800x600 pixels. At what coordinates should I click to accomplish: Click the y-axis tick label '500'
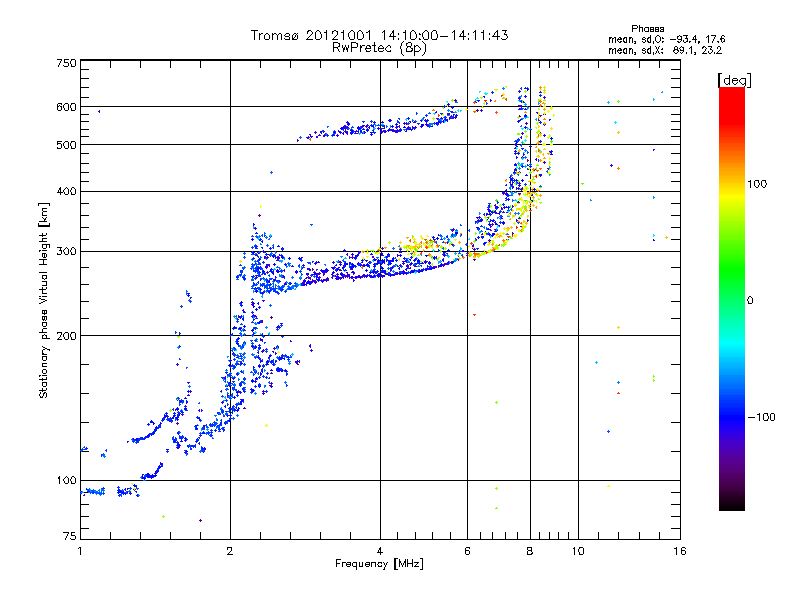tap(66, 145)
